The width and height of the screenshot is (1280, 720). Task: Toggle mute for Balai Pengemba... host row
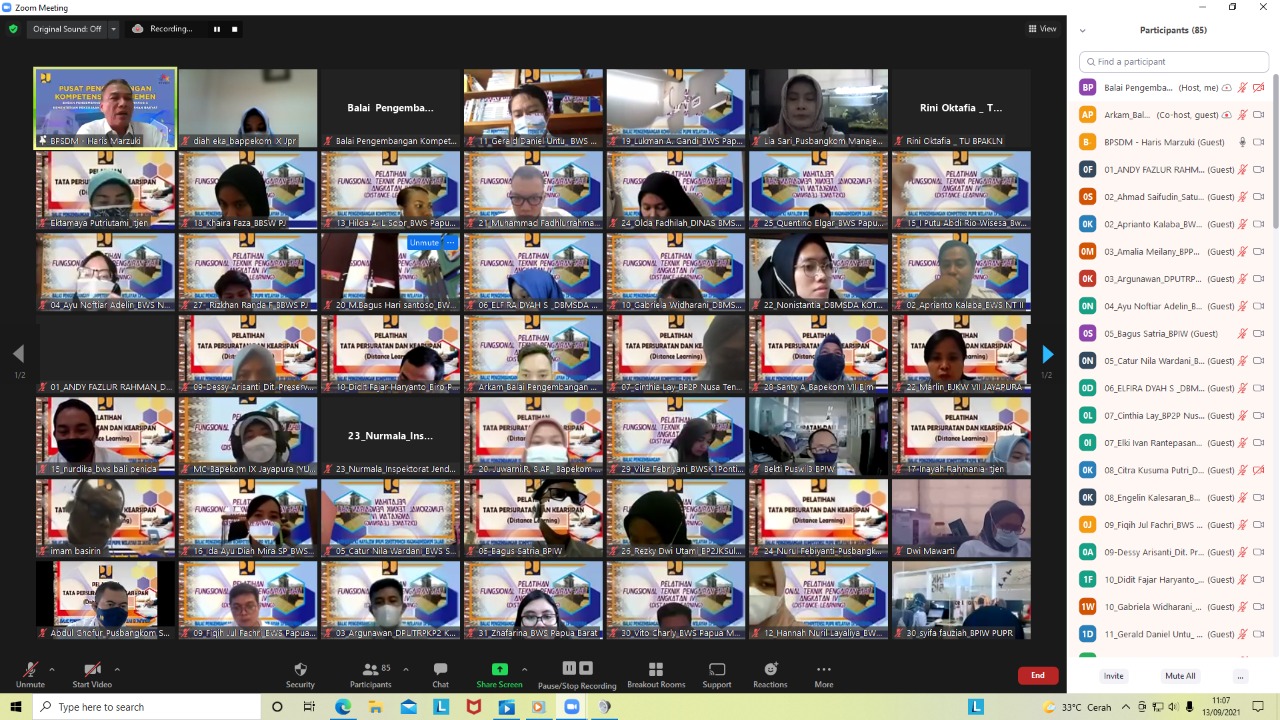(x=1242, y=88)
